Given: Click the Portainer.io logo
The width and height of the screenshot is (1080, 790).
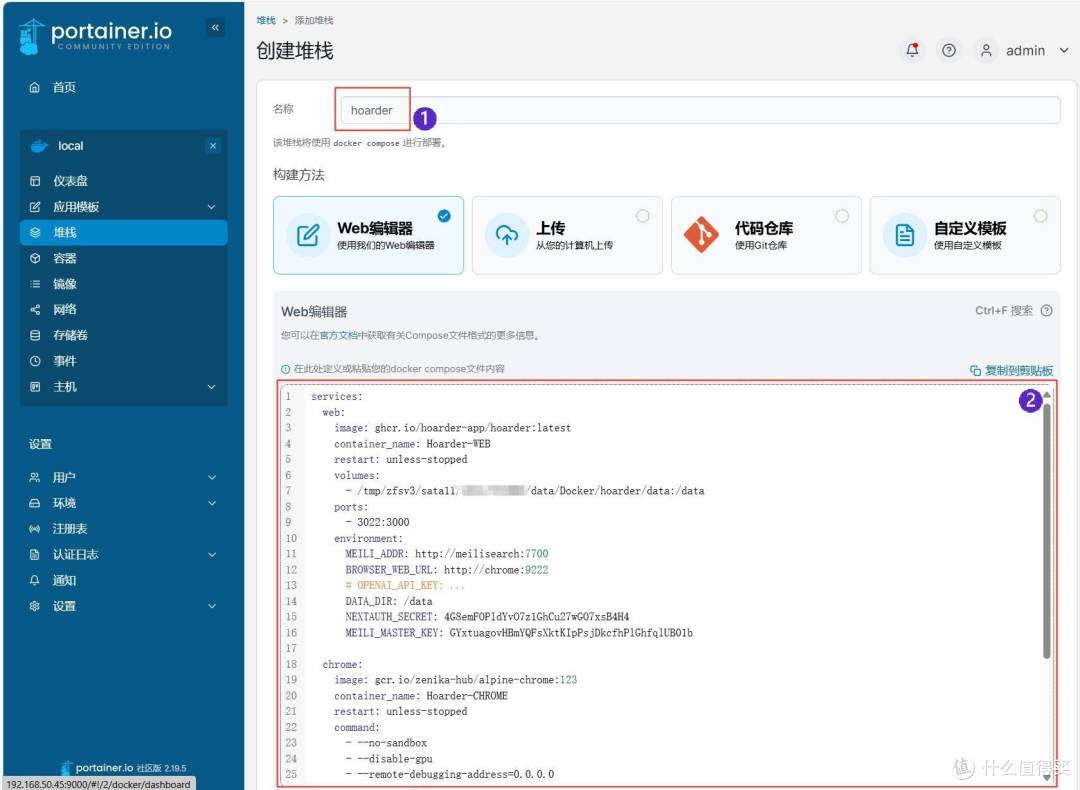Looking at the screenshot, I should (x=96, y=36).
